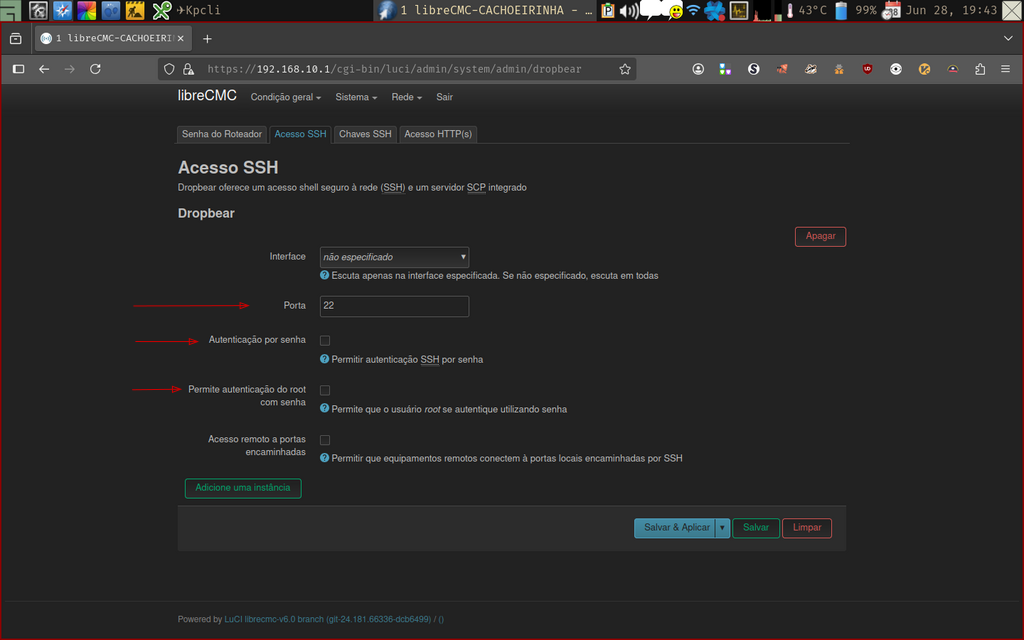Open the Interface dropdown
This screenshot has width=1024, height=640.
coord(394,257)
